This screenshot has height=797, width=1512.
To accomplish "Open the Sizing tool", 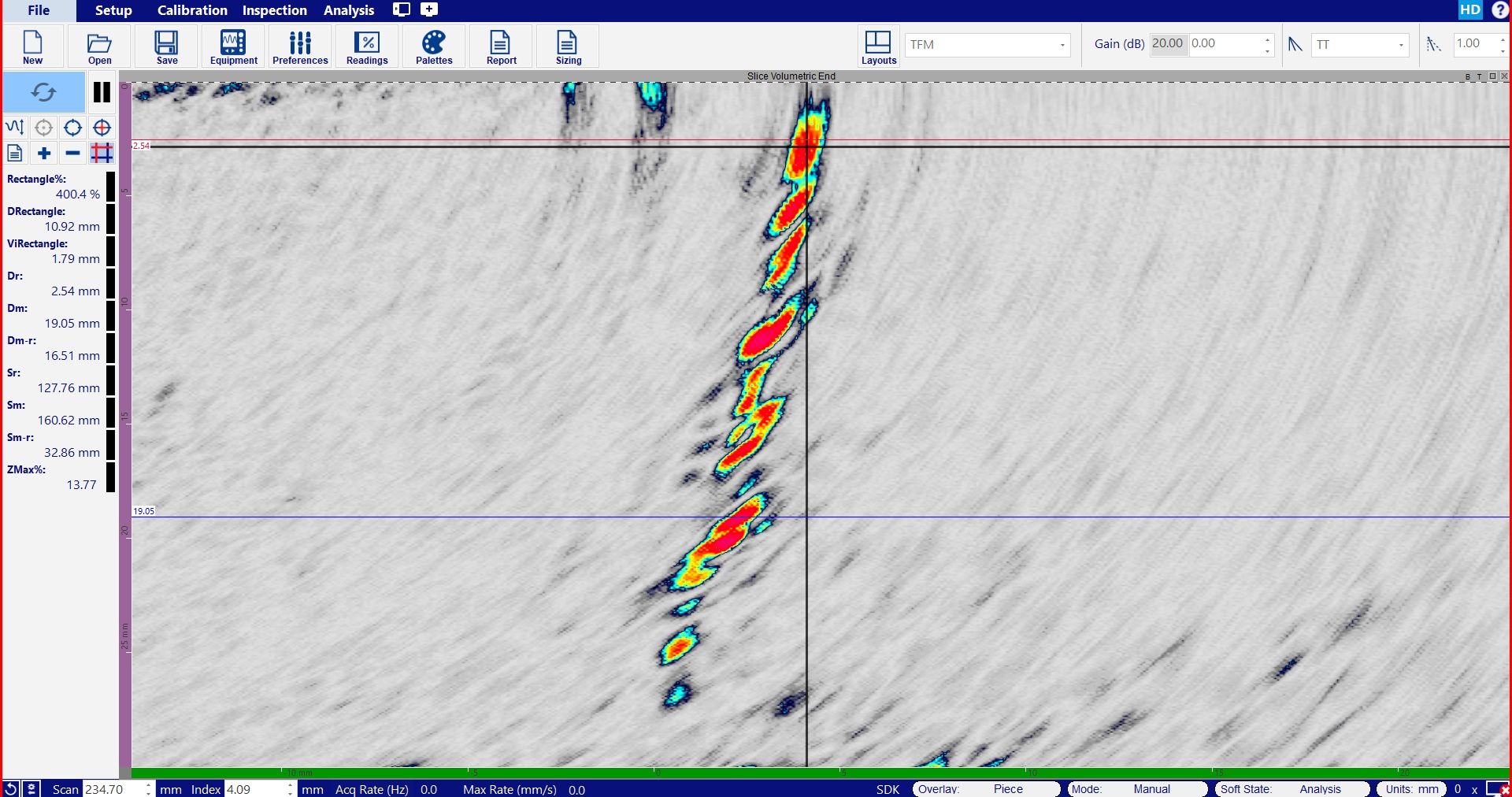I will pos(568,47).
